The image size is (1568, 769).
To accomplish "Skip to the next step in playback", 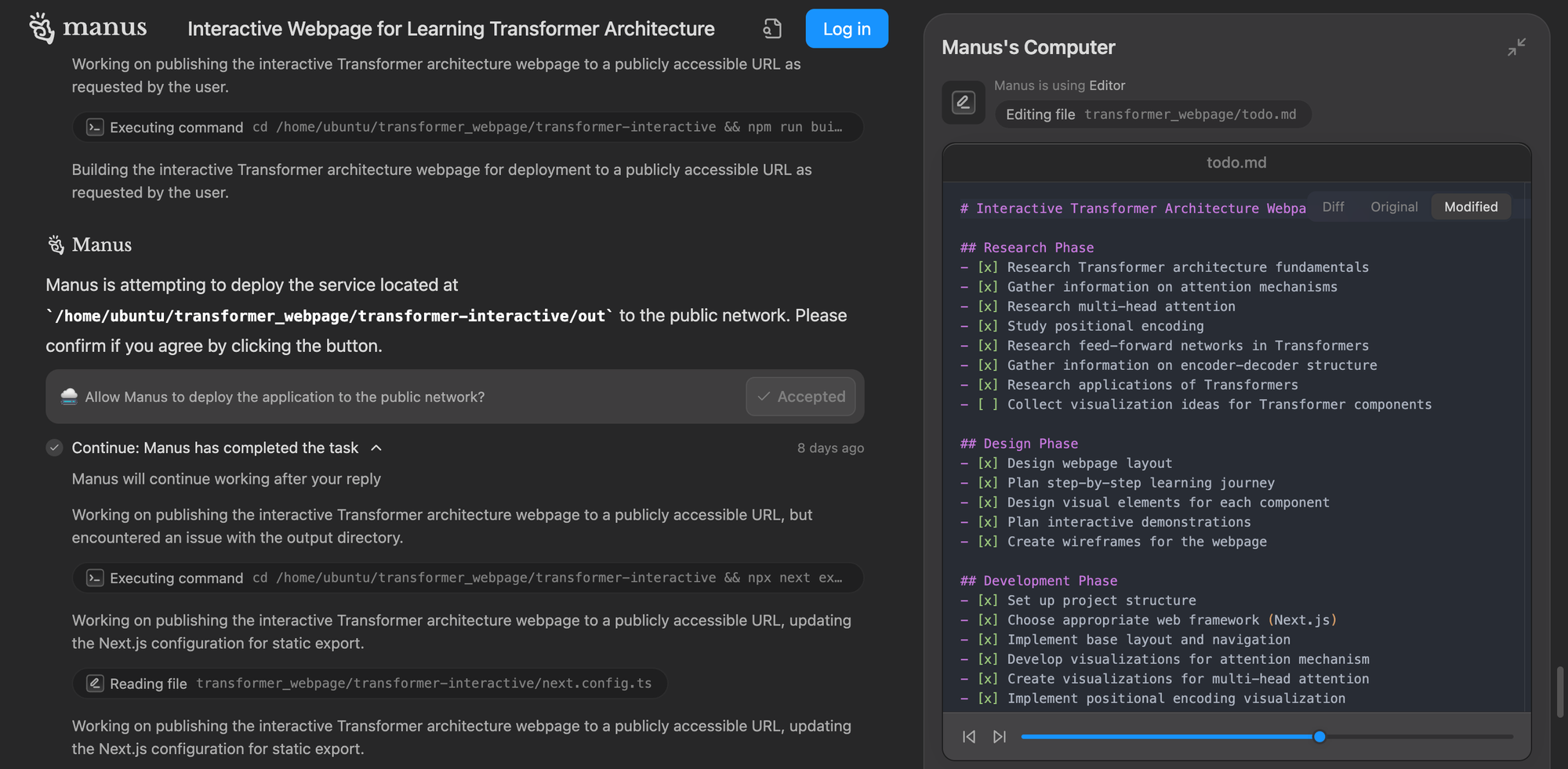I will click(x=1000, y=737).
